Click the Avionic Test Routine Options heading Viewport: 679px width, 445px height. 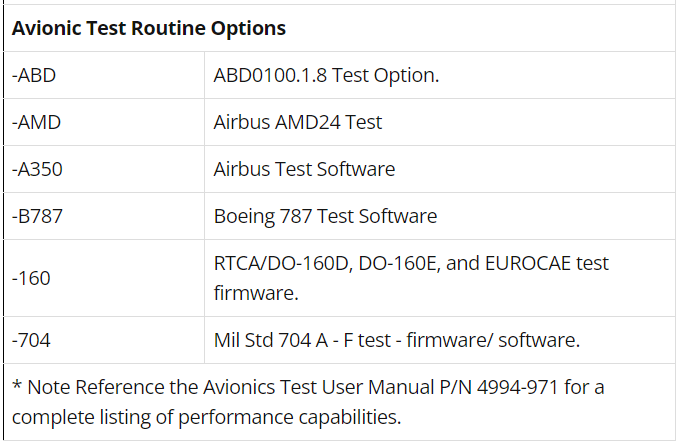tap(149, 28)
